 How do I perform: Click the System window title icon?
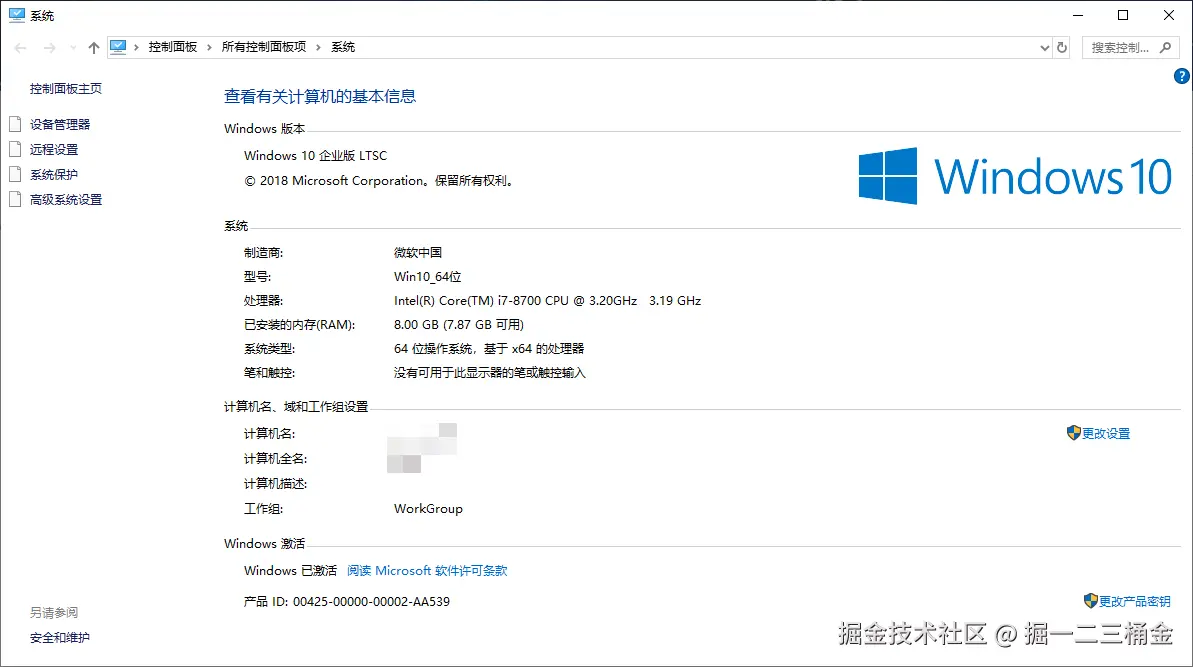[17, 15]
